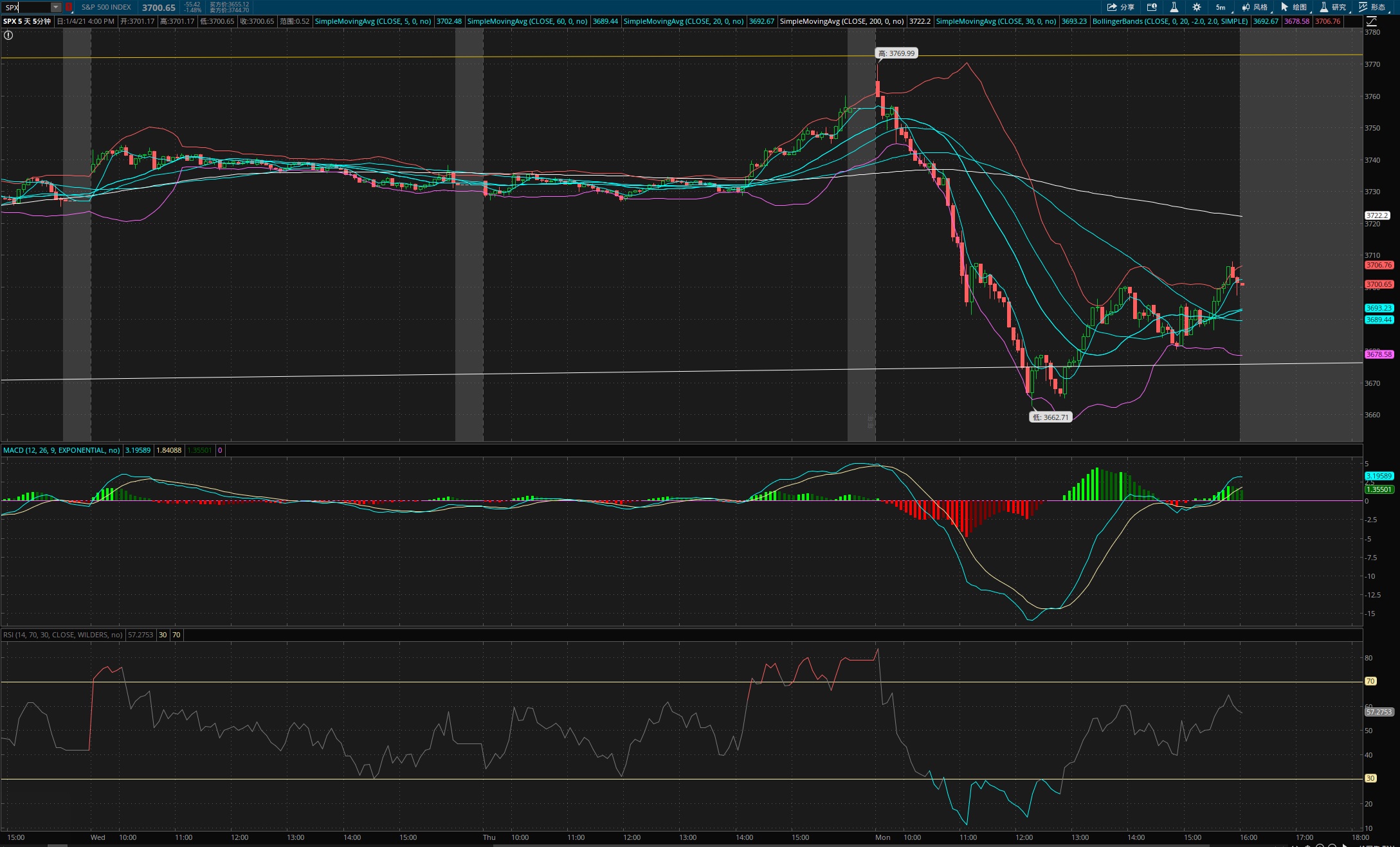The height and width of the screenshot is (847, 1400).
Task: Click the price axis scale icon
Action: pyautogui.click(x=1371, y=21)
